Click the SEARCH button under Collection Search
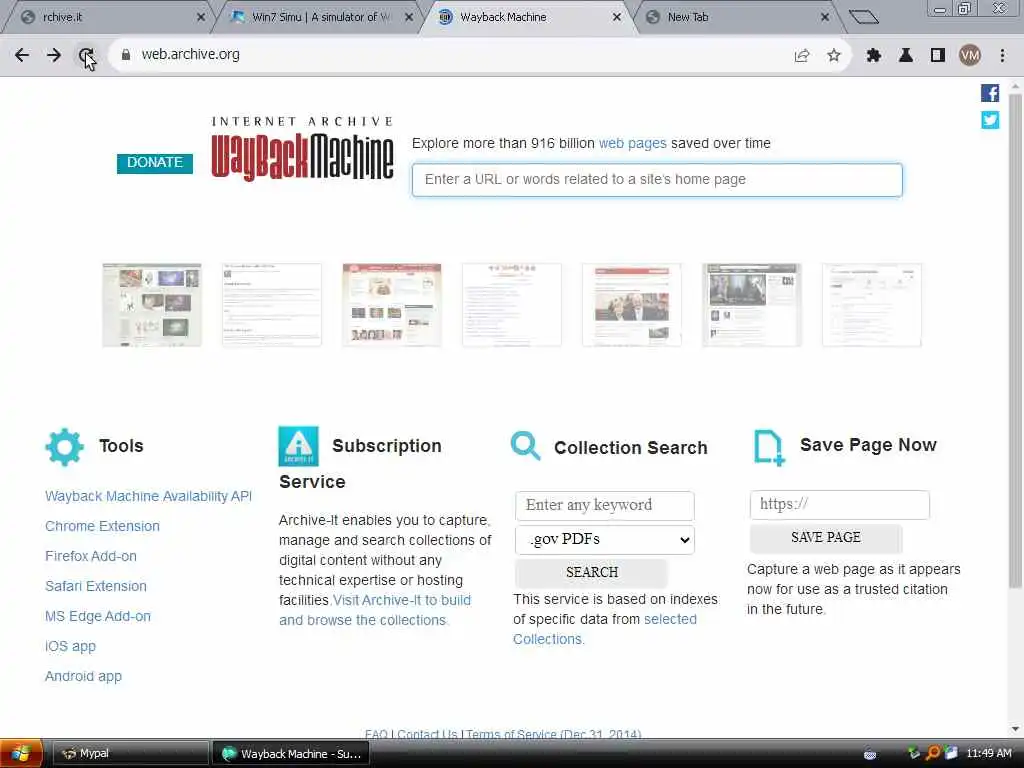The height and width of the screenshot is (768, 1024). pyautogui.click(x=592, y=573)
